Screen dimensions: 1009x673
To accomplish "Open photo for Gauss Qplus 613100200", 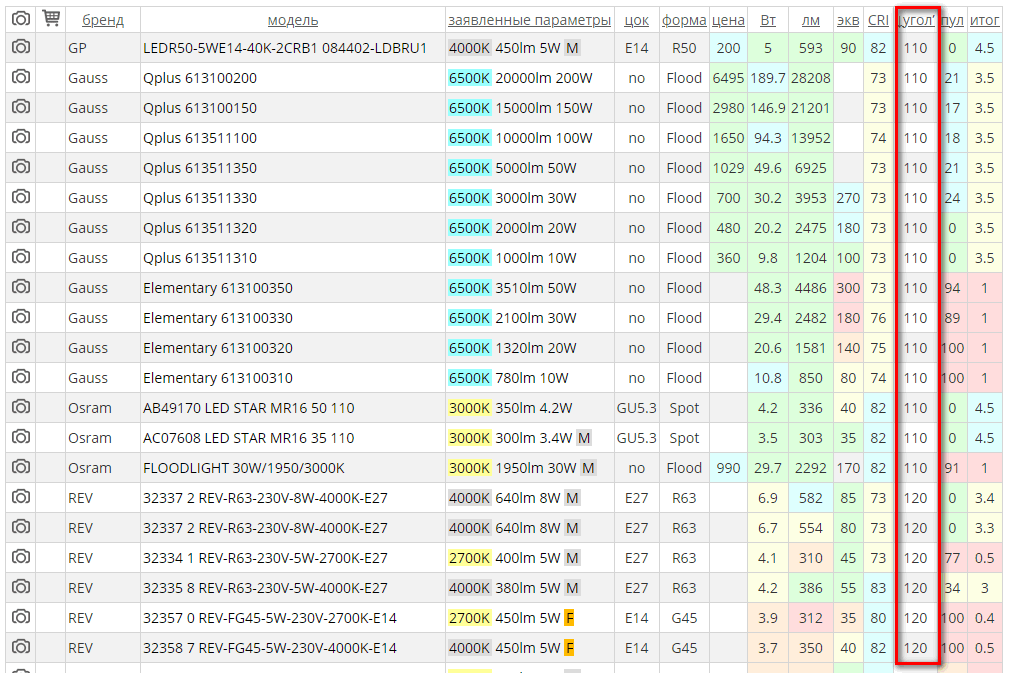I will point(21,78).
